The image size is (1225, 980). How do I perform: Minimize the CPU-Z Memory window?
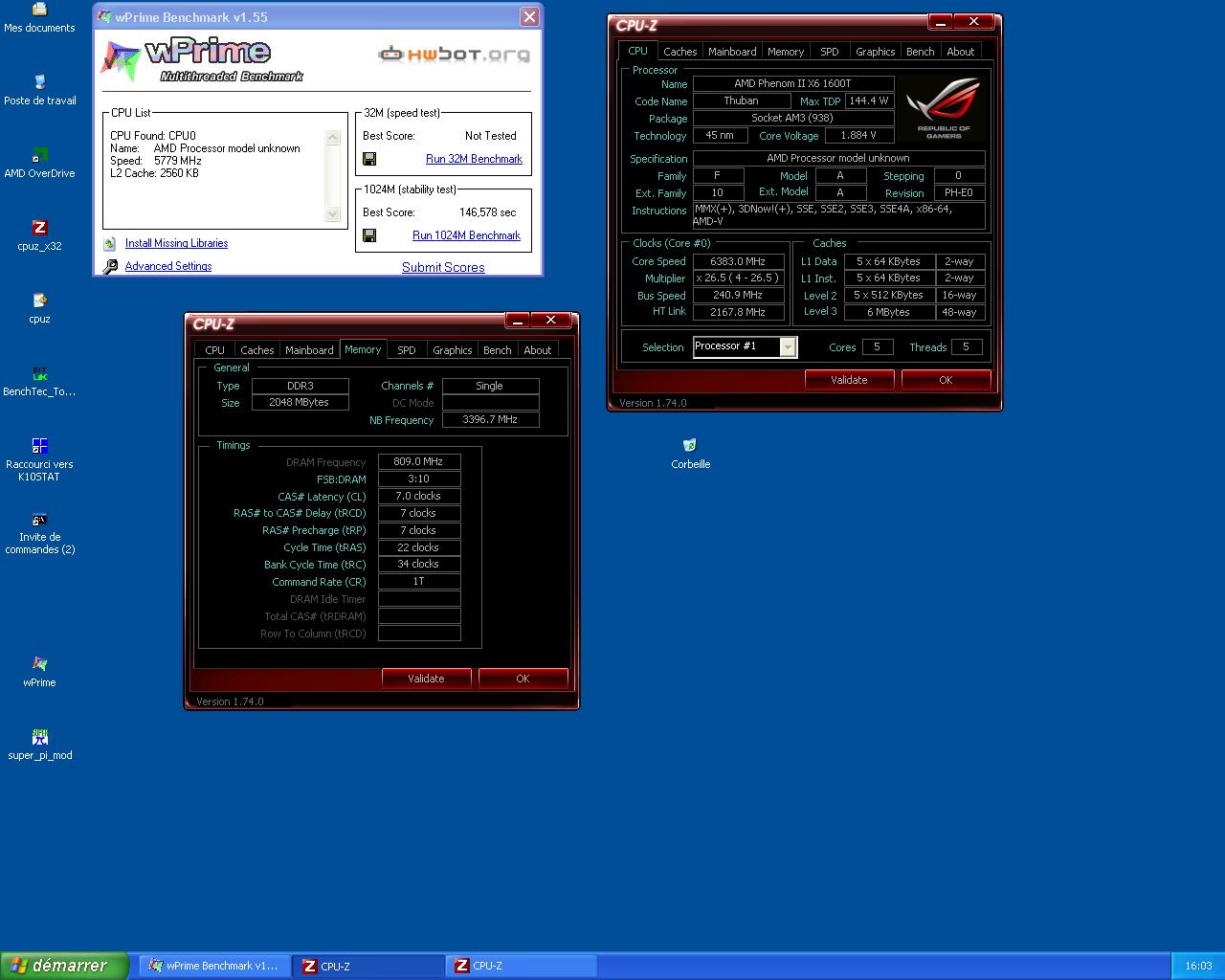(517, 320)
